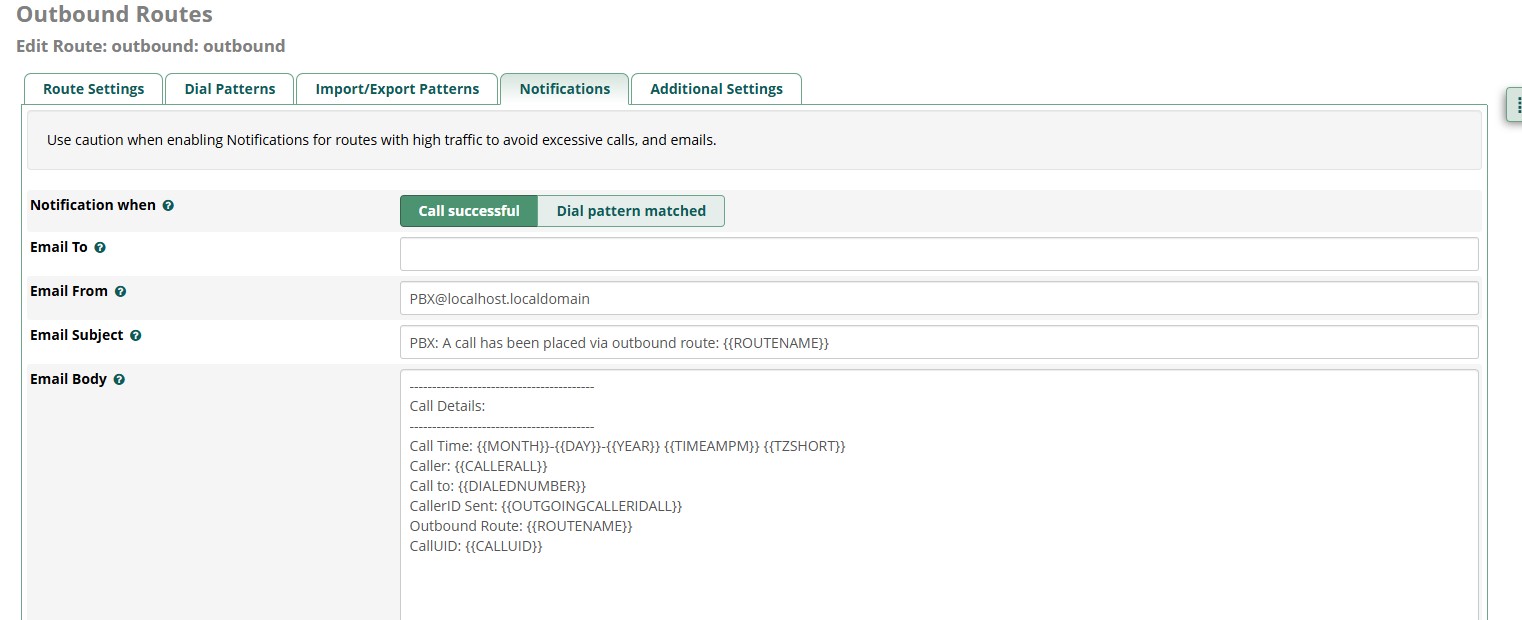Click help icon beside Email From
This screenshot has height=620, width=1522.
click(x=120, y=292)
